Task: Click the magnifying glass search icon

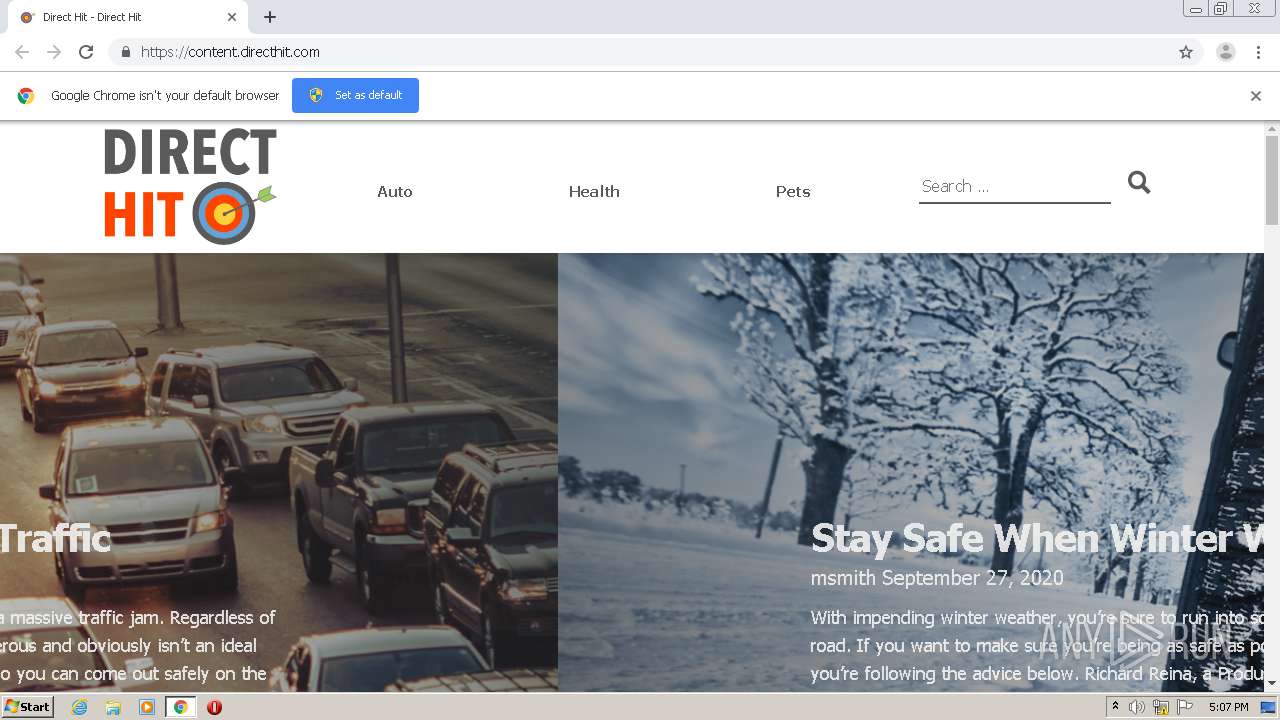Action: 1139,182
